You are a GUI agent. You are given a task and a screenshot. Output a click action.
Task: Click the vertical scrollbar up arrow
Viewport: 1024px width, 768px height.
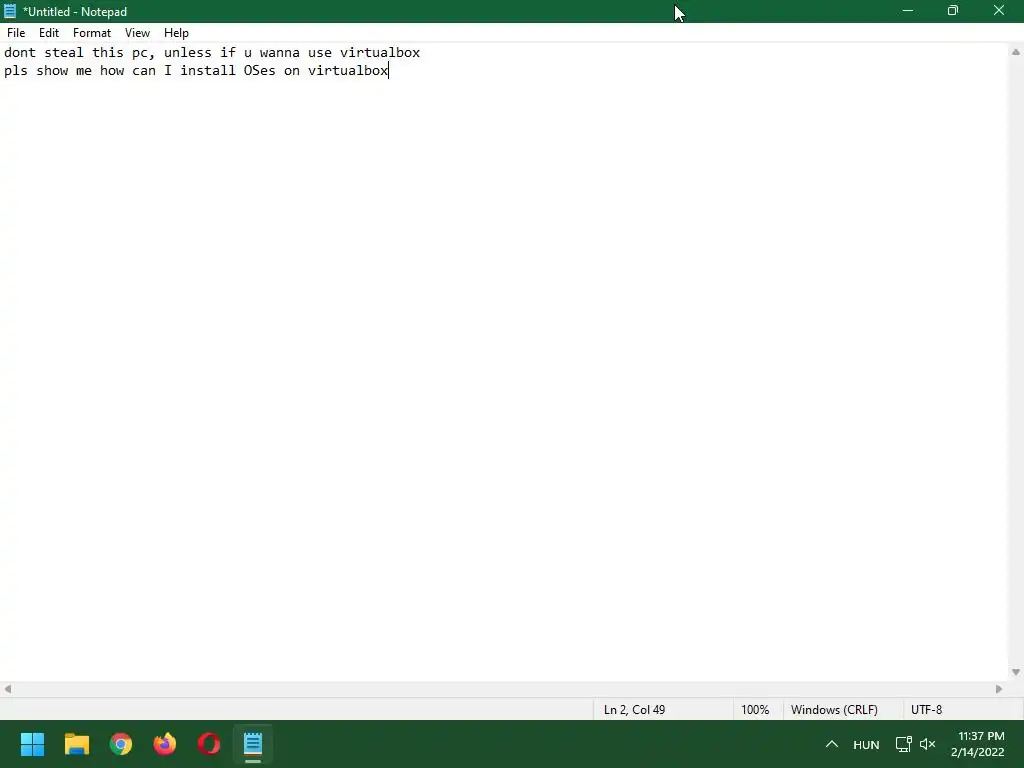(x=1016, y=52)
